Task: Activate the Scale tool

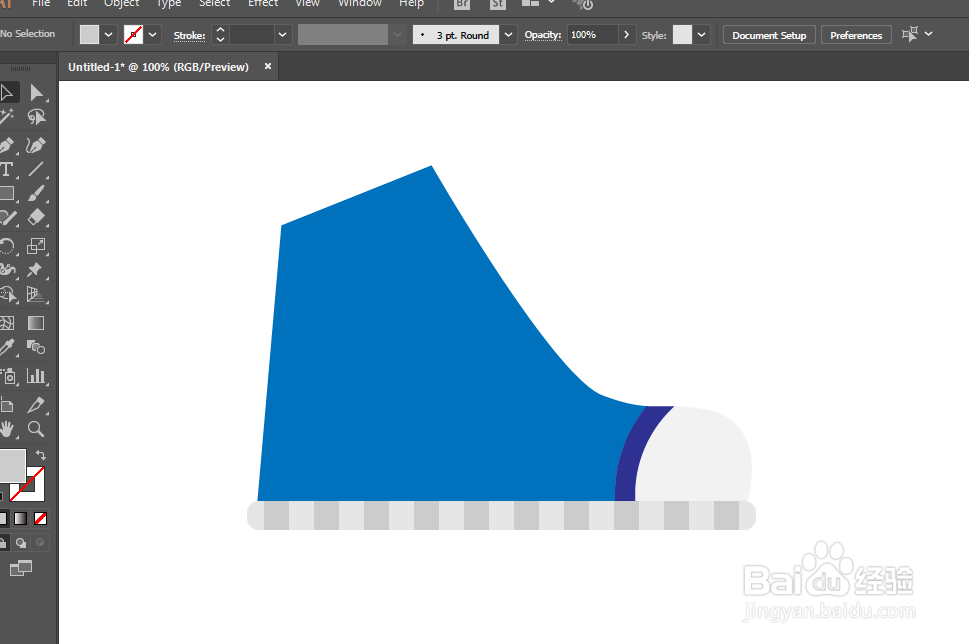Action: tap(36, 246)
